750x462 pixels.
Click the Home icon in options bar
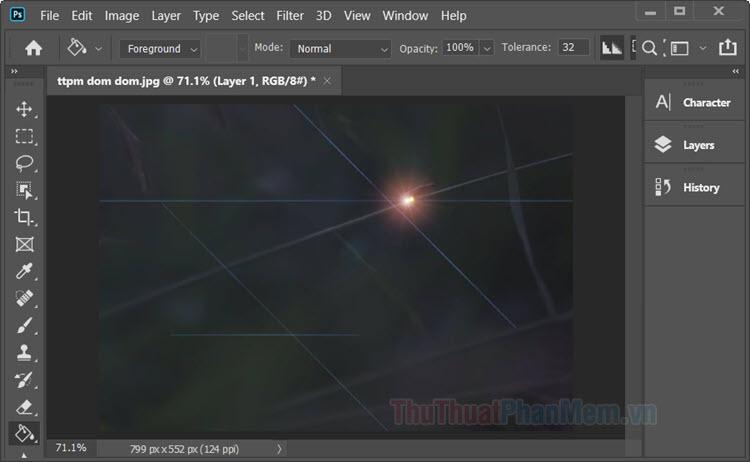click(x=33, y=48)
